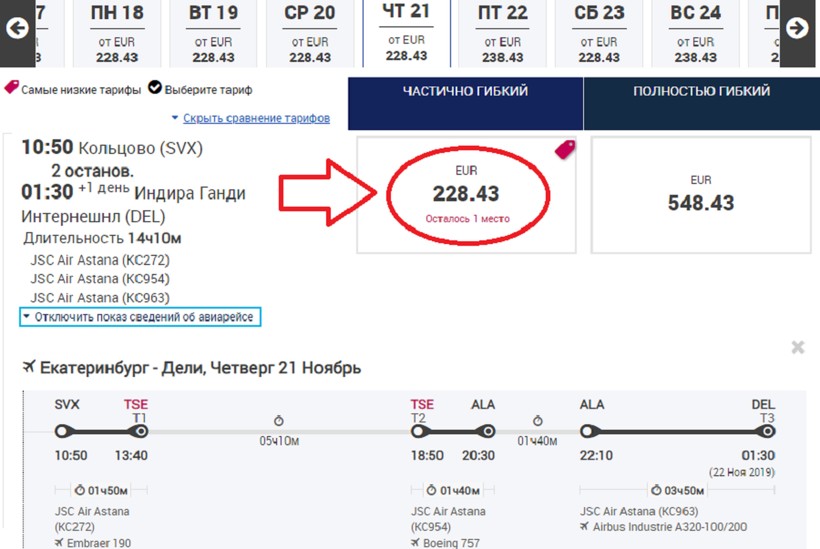
Task: Select the EUR 228.43 partially flexible fare
Action: point(465,194)
